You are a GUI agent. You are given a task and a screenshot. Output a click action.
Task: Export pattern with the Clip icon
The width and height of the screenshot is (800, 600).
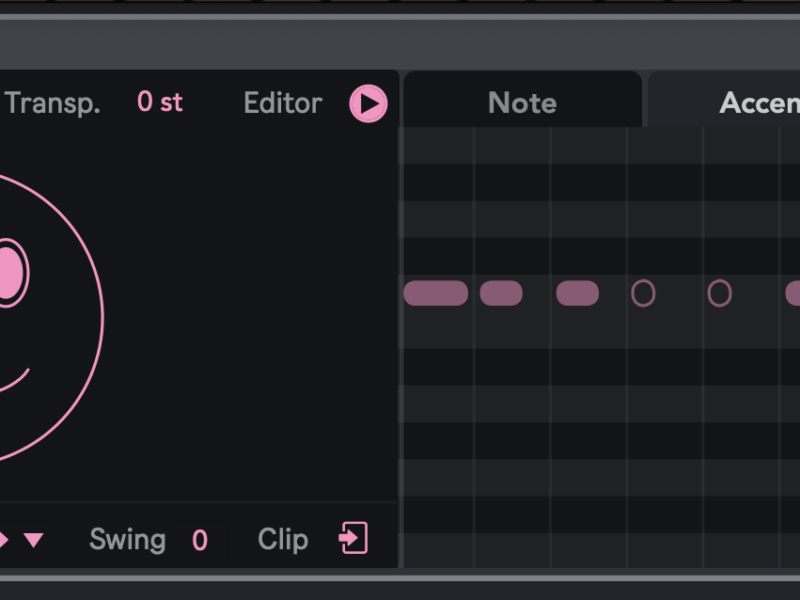[x=353, y=538]
